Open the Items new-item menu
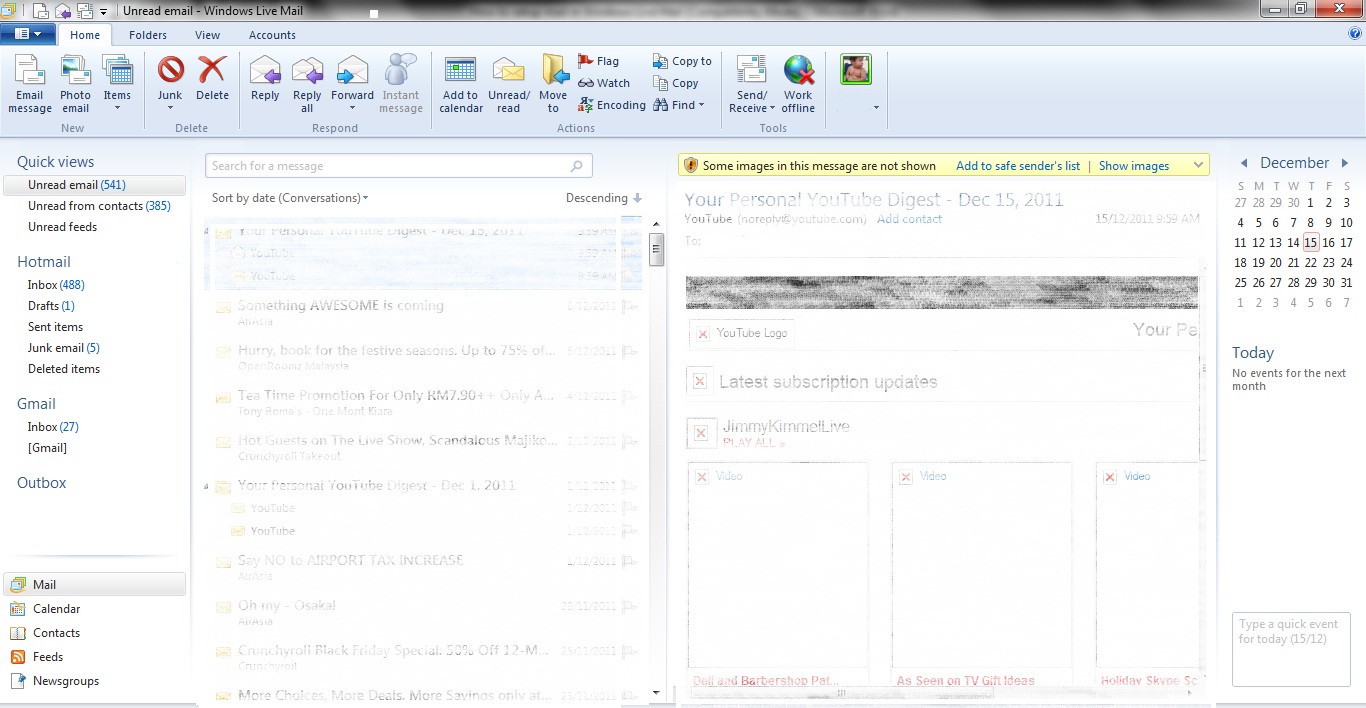1366x708 pixels. (x=117, y=84)
